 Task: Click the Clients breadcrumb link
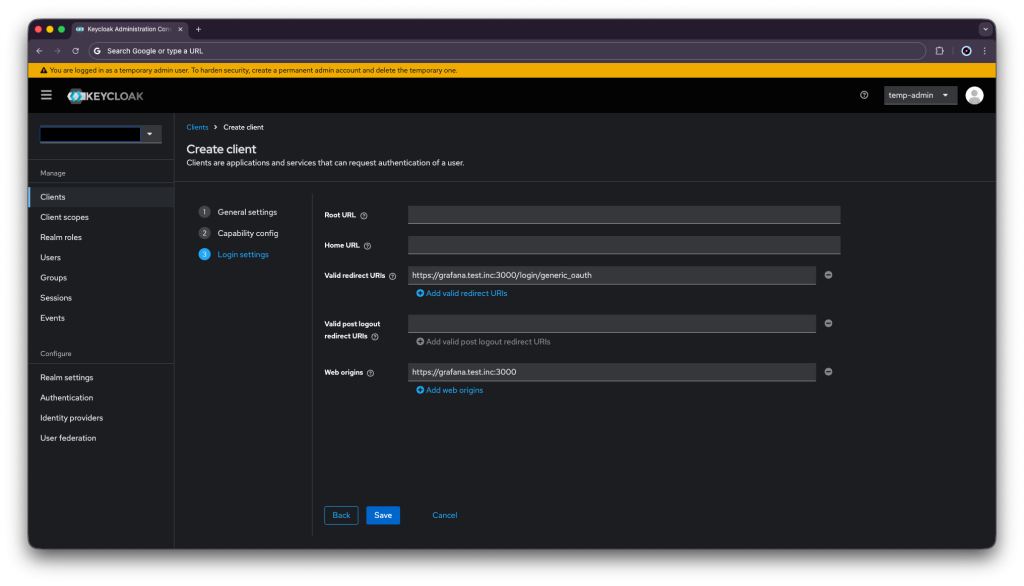click(197, 127)
